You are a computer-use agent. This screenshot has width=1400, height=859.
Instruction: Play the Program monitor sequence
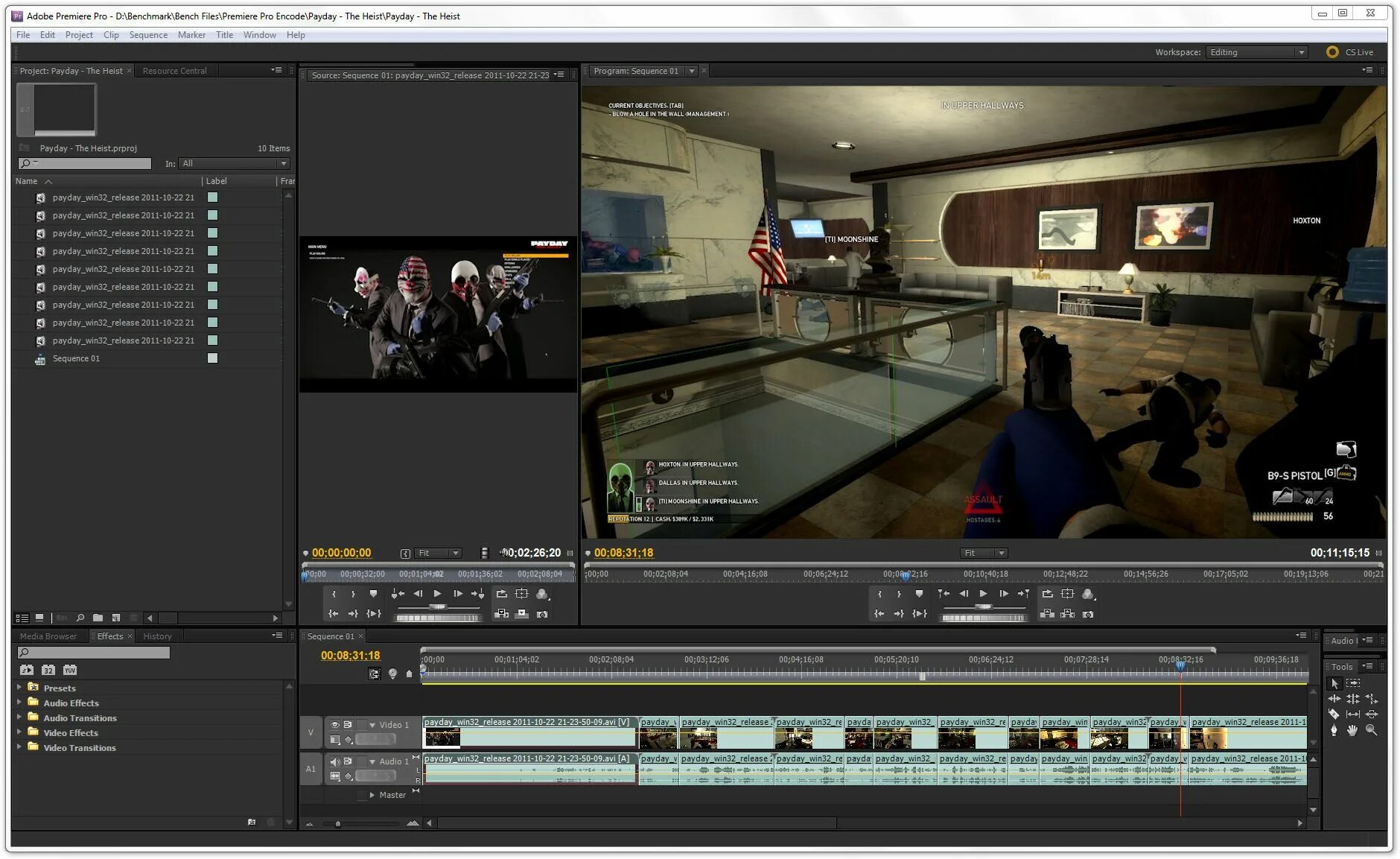click(983, 594)
